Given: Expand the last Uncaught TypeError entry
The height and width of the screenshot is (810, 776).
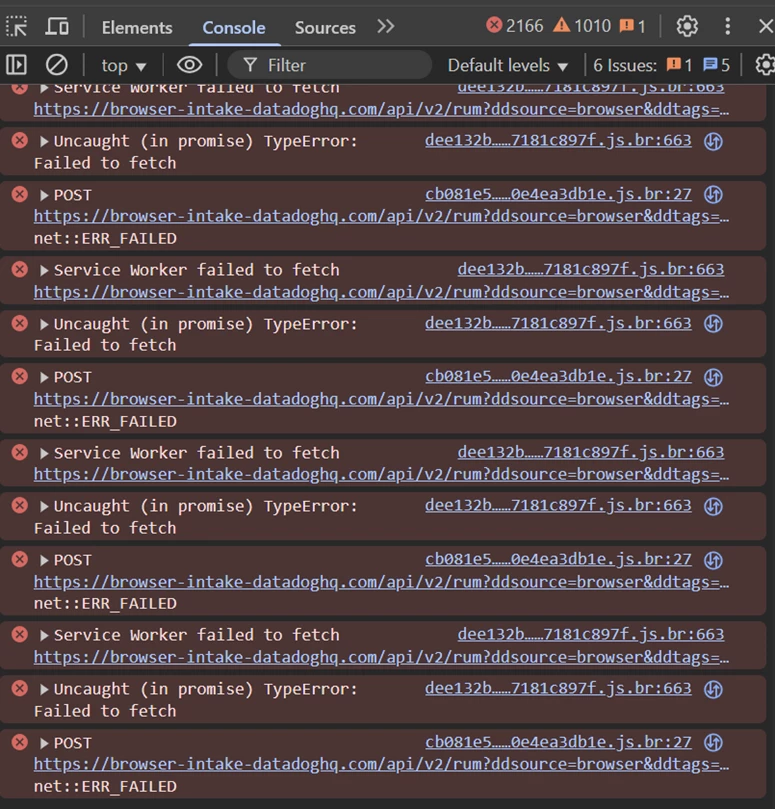Looking at the screenshot, I should 44,689.
